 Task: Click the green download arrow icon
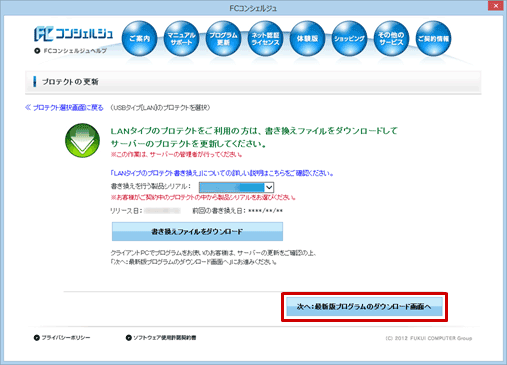pos(82,140)
